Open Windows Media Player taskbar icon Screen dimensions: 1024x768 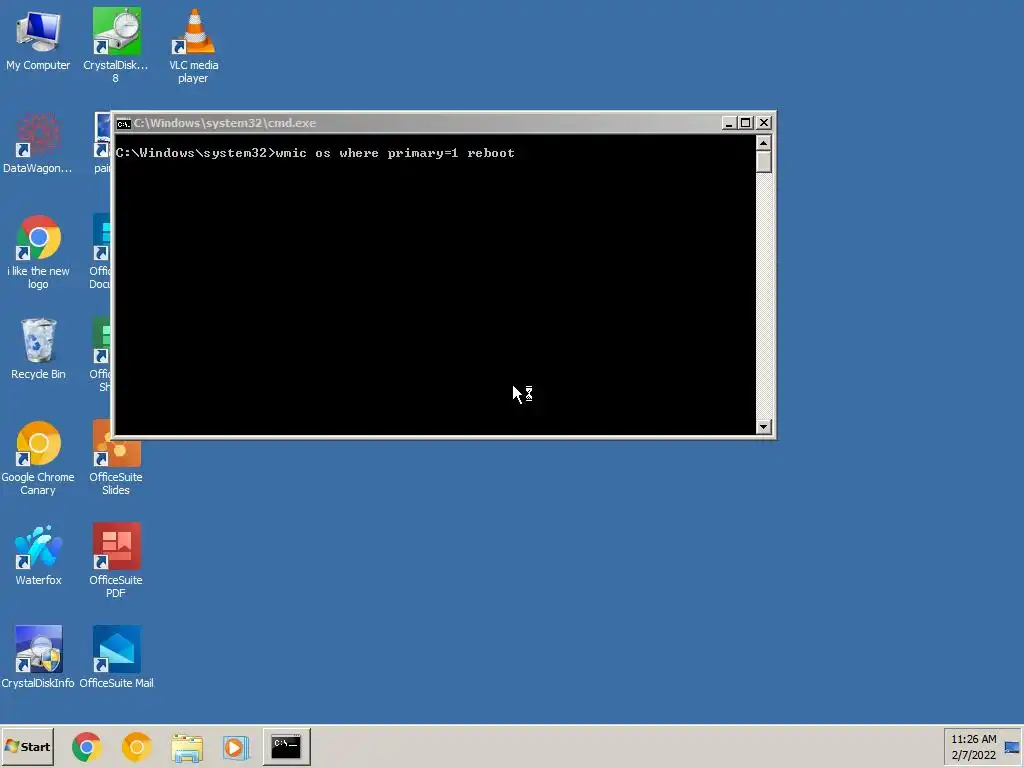236,747
